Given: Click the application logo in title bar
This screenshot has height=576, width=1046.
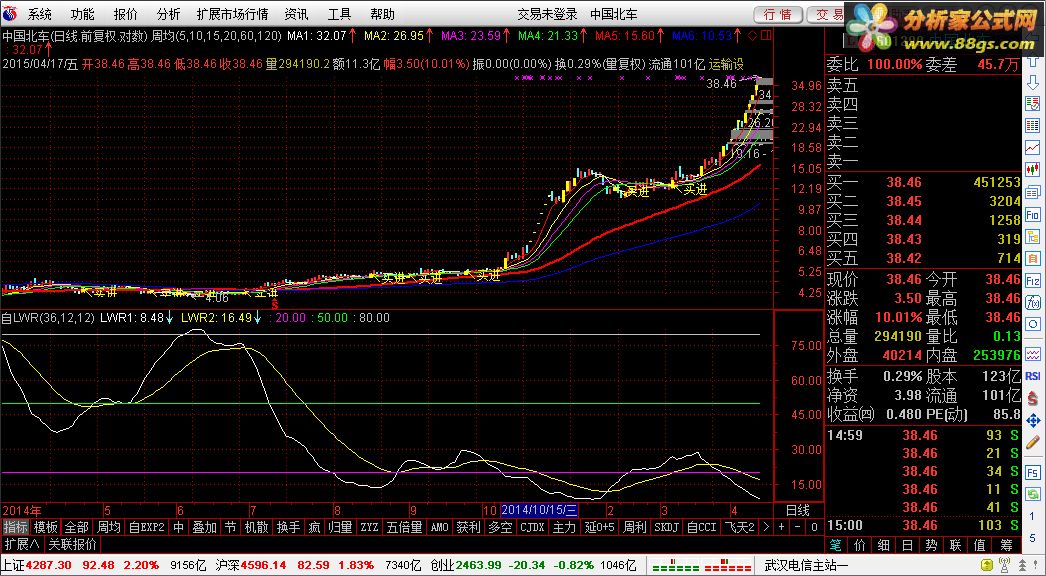Looking at the screenshot, I should (10, 14).
